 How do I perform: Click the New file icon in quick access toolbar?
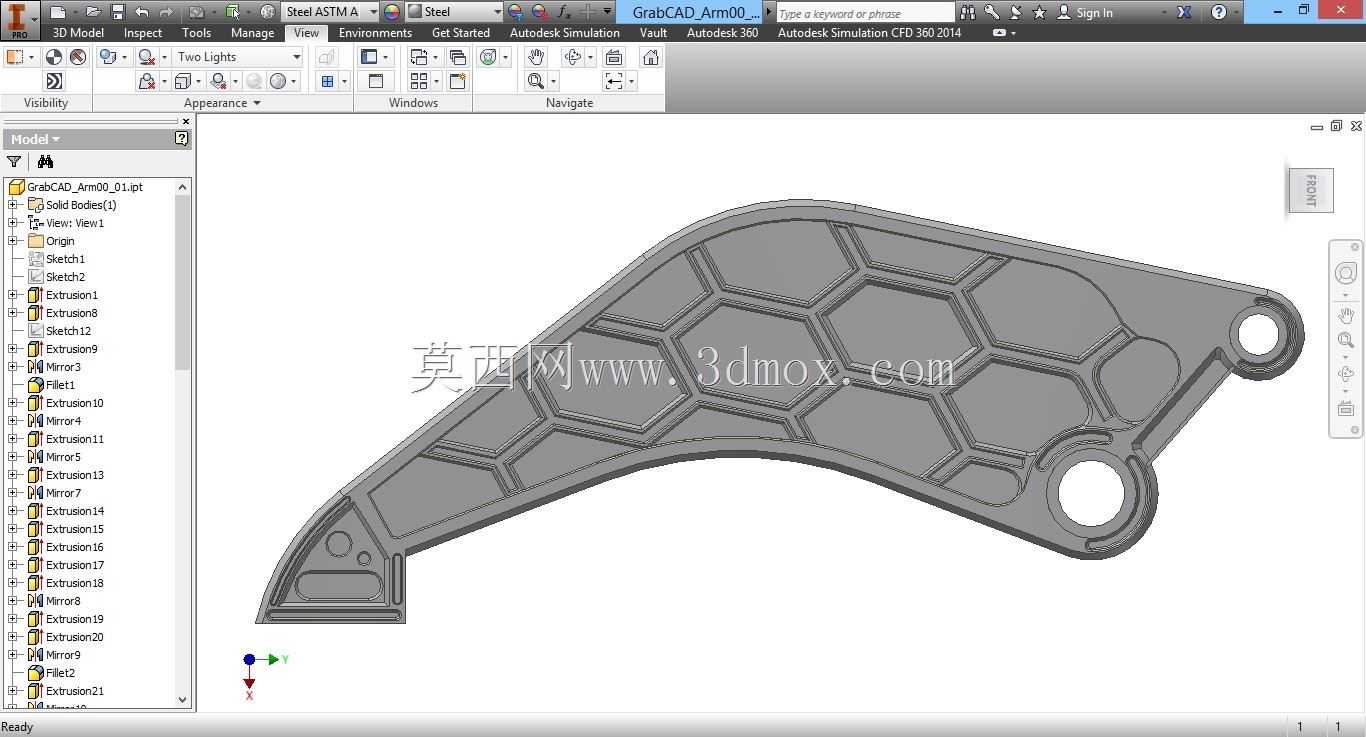[x=58, y=12]
